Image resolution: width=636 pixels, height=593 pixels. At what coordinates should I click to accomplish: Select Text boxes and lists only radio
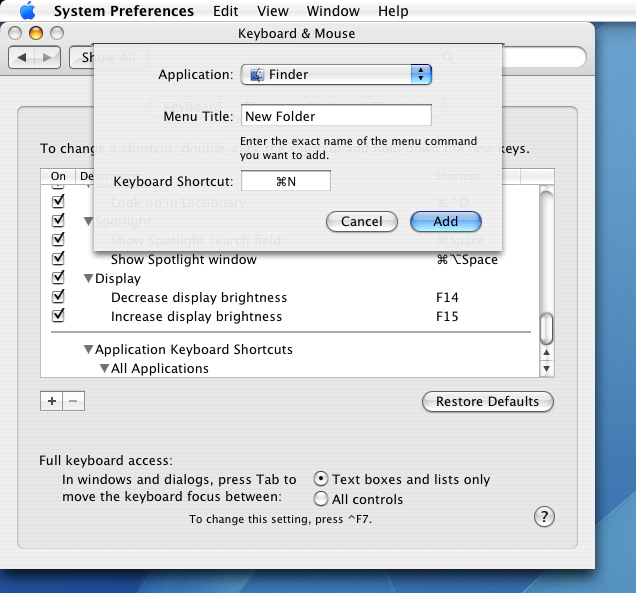click(x=321, y=479)
